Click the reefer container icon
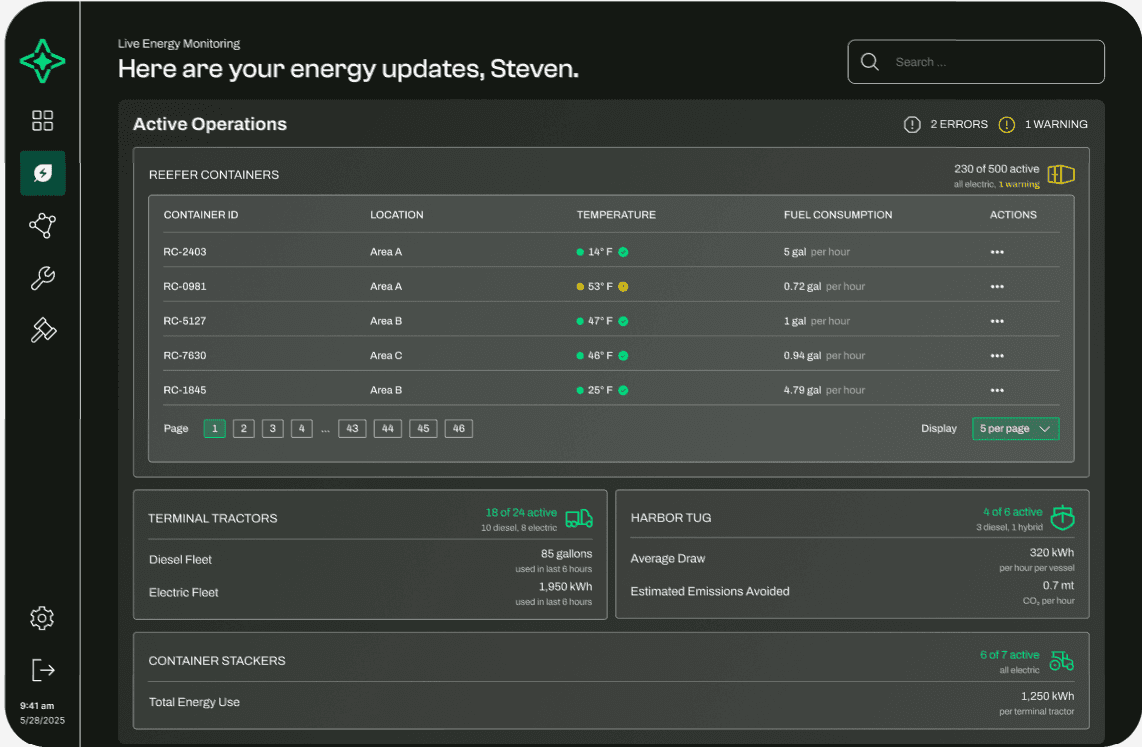 pos(1061,175)
